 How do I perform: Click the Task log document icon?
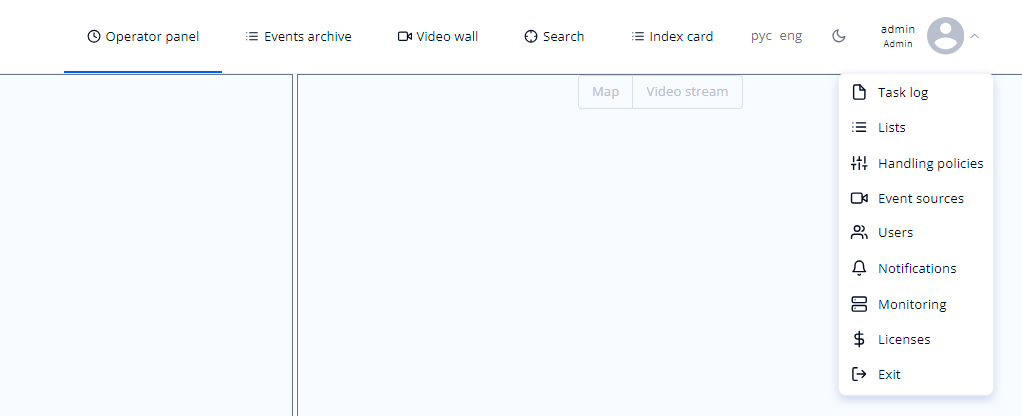859,92
